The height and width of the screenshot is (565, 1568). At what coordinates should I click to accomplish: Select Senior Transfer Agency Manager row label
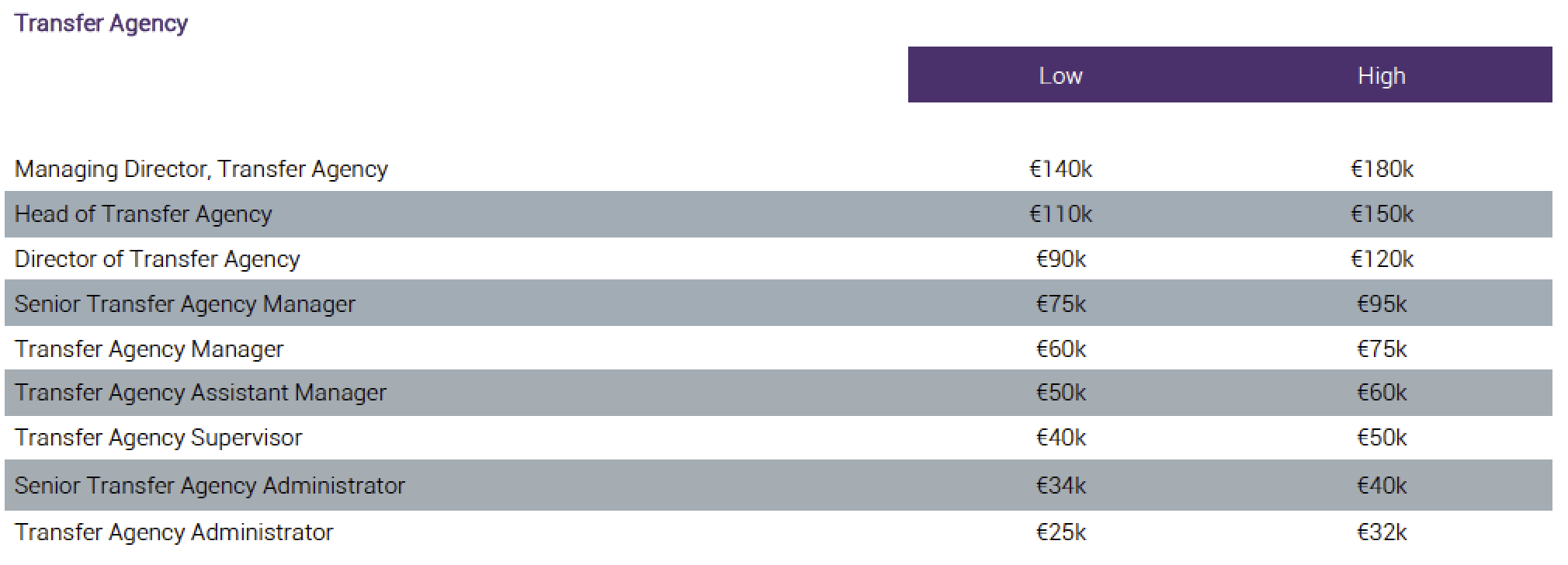185,304
